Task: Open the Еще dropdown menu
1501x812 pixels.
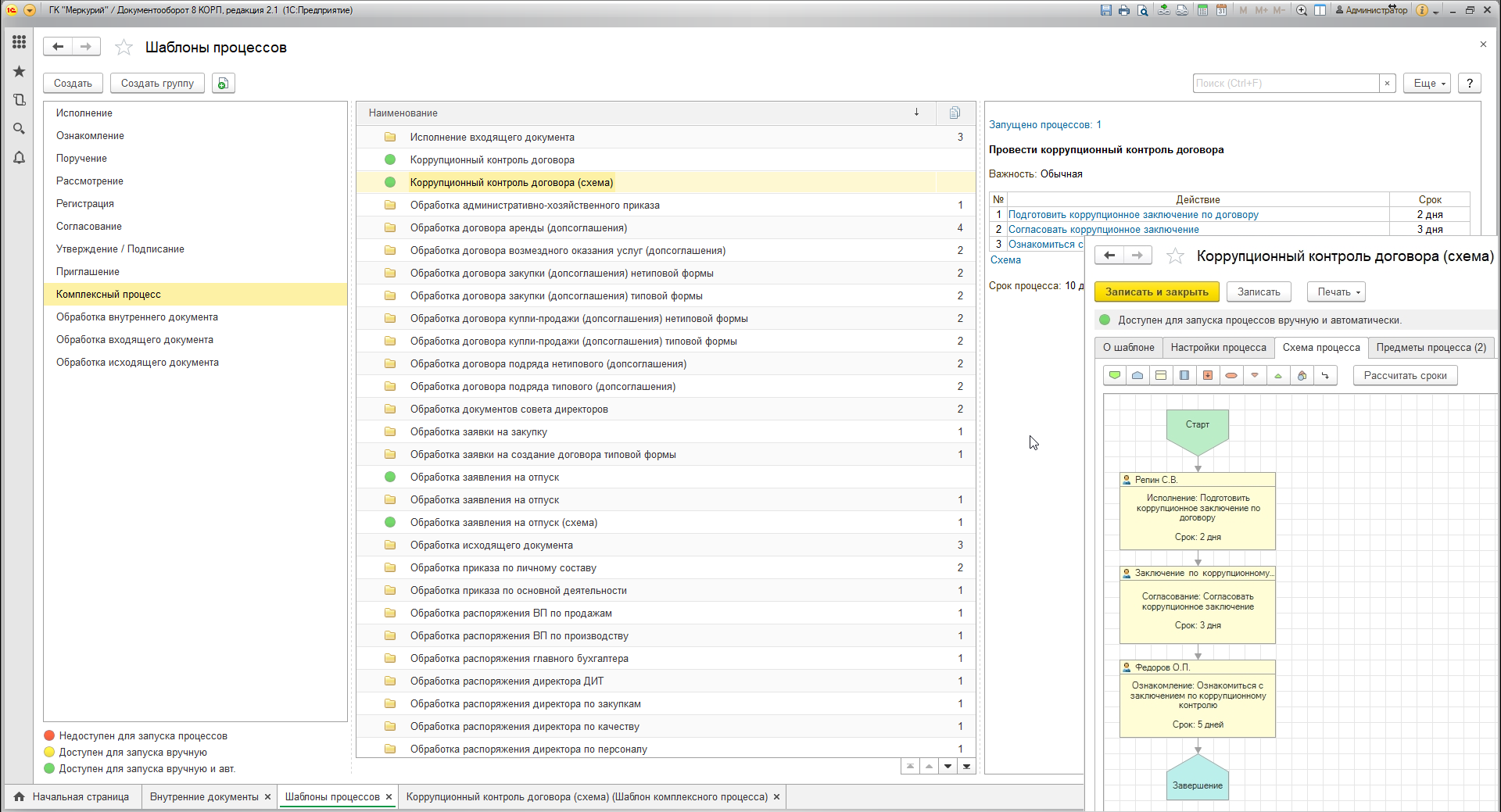Action: 1428,83
